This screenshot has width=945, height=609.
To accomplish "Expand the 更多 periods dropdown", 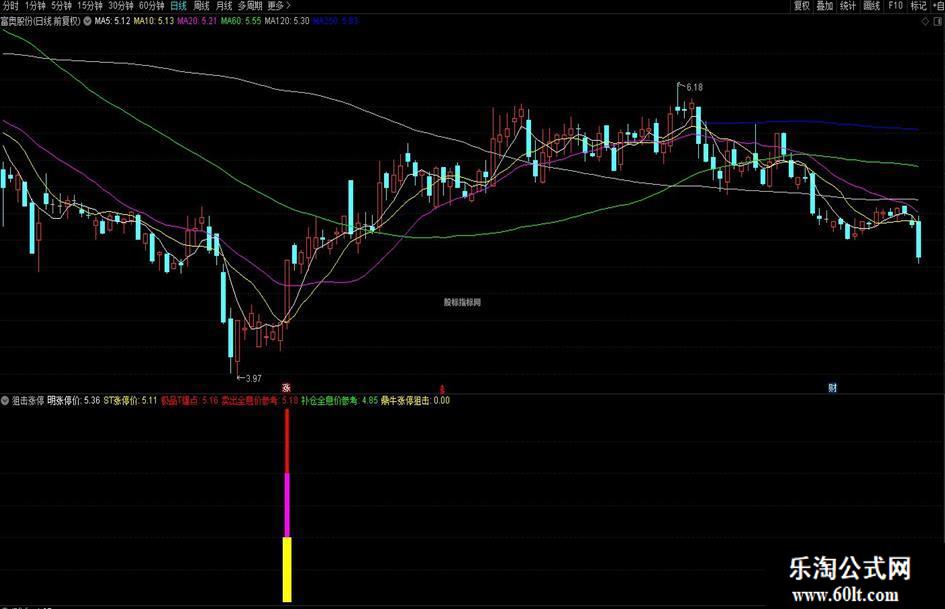I will (x=278, y=5).
